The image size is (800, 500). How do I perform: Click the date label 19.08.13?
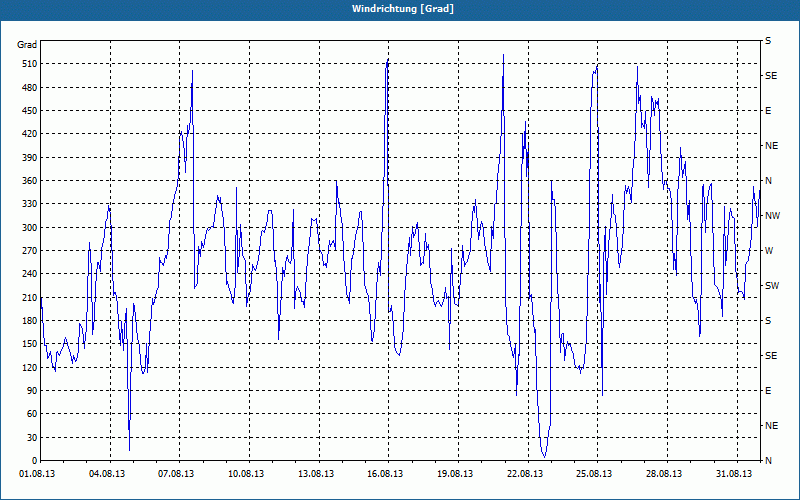pos(455,474)
